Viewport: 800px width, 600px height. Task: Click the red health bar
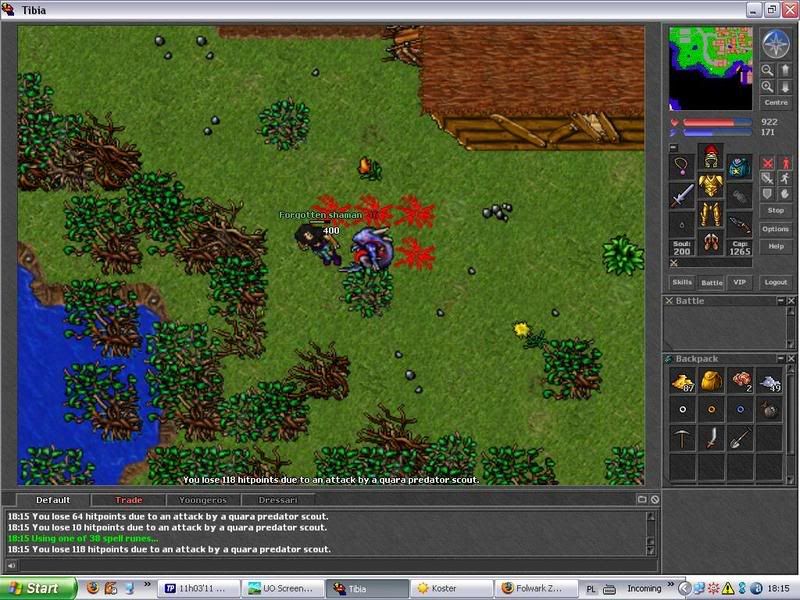(717, 122)
